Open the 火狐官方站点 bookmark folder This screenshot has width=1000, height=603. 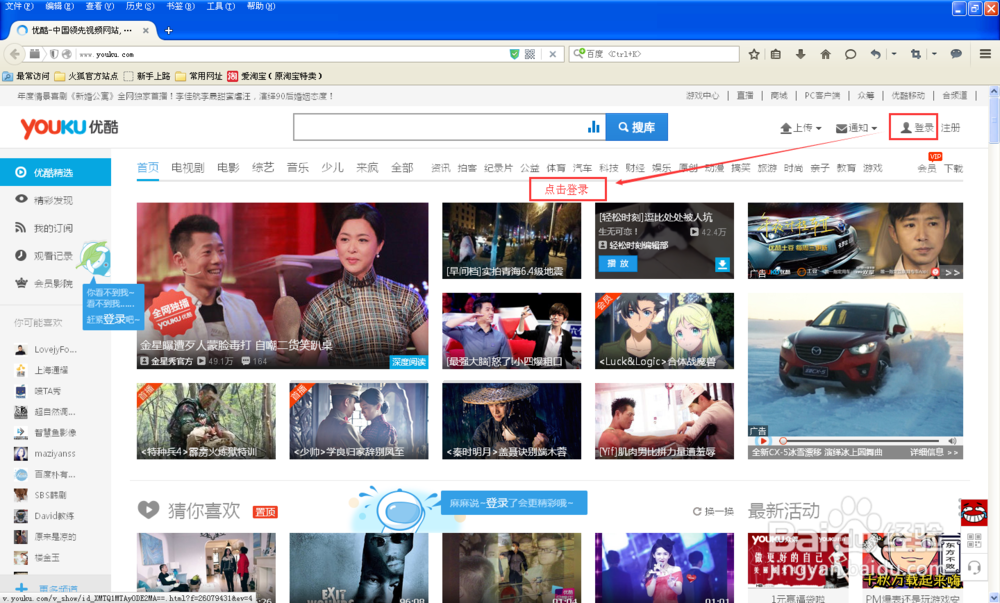(x=86, y=76)
